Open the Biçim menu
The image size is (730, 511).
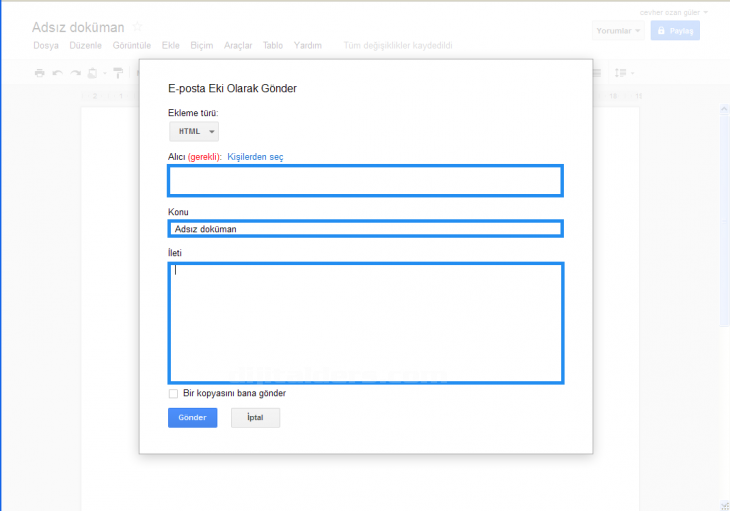click(x=202, y=46)
